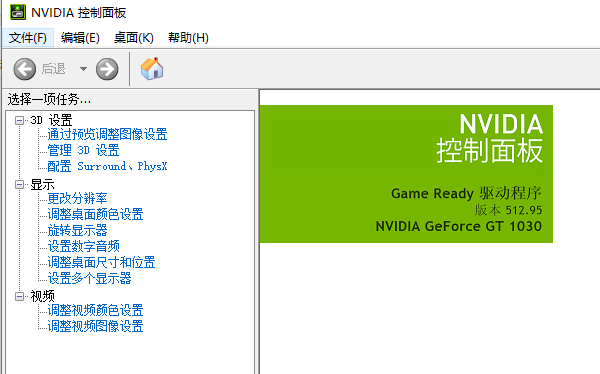Open the 文件(F) menu
This screenshot has height=374, width=600.
28,38
